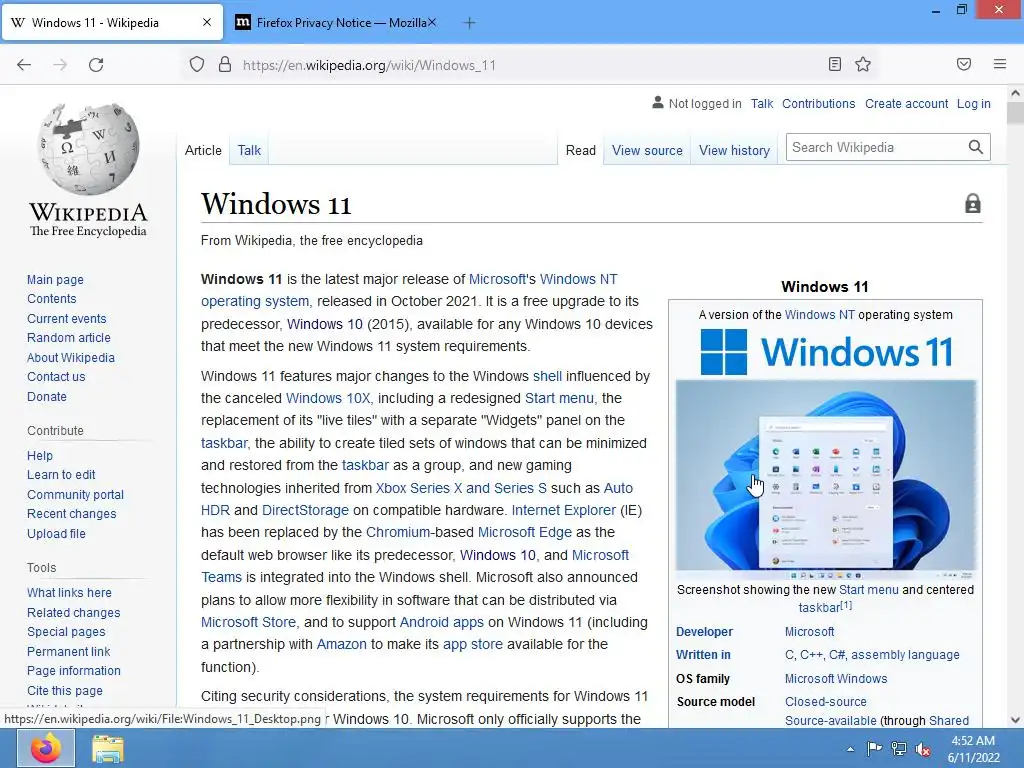
Task: Open the Contributions link
Action: (x=818, y=103)
